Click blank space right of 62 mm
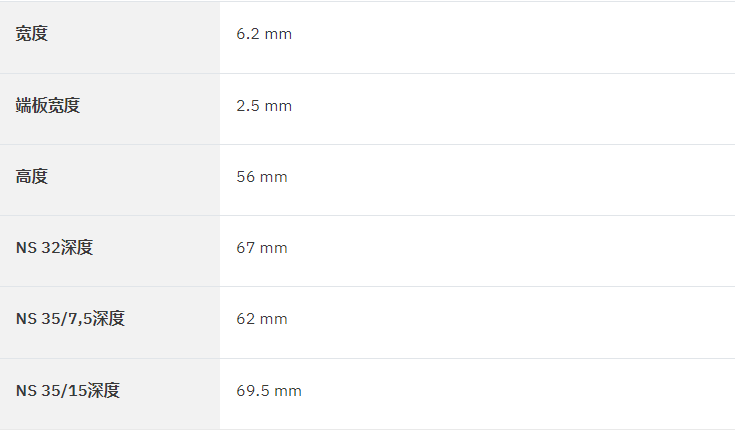 coord(512,323)
